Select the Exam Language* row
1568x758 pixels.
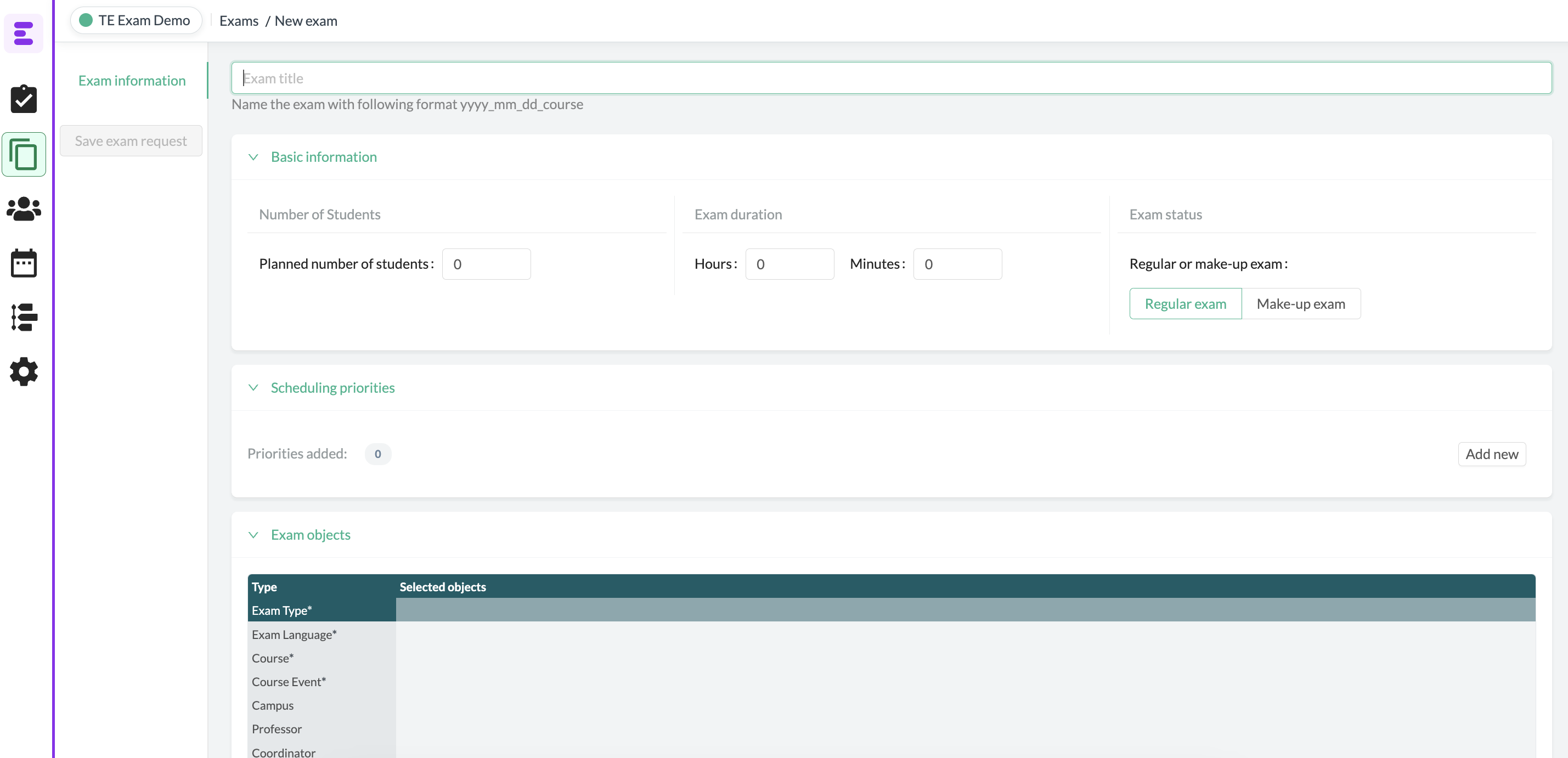pyautogui.click(x=891, y=634)
